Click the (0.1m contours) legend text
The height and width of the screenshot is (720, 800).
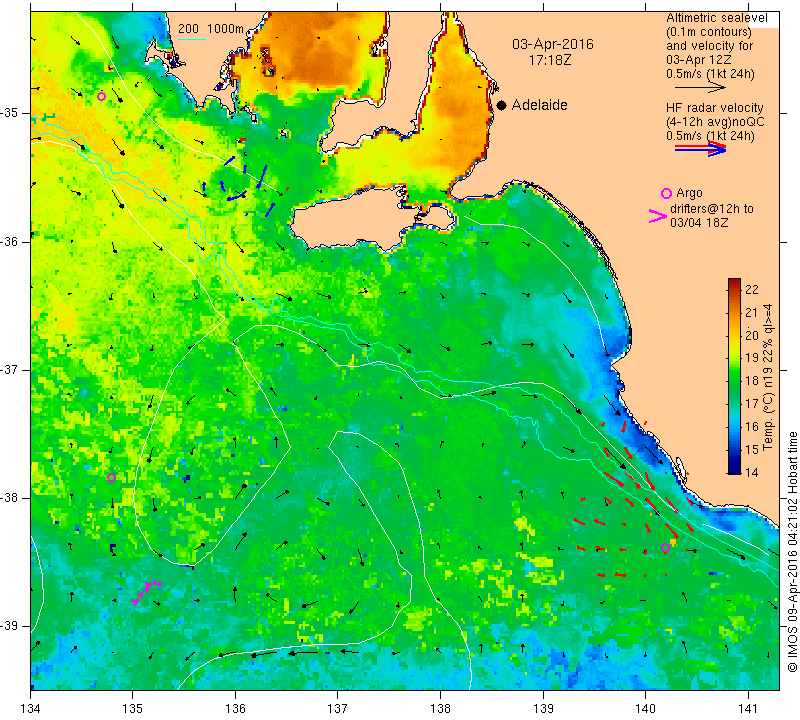(x=709, y=32)
